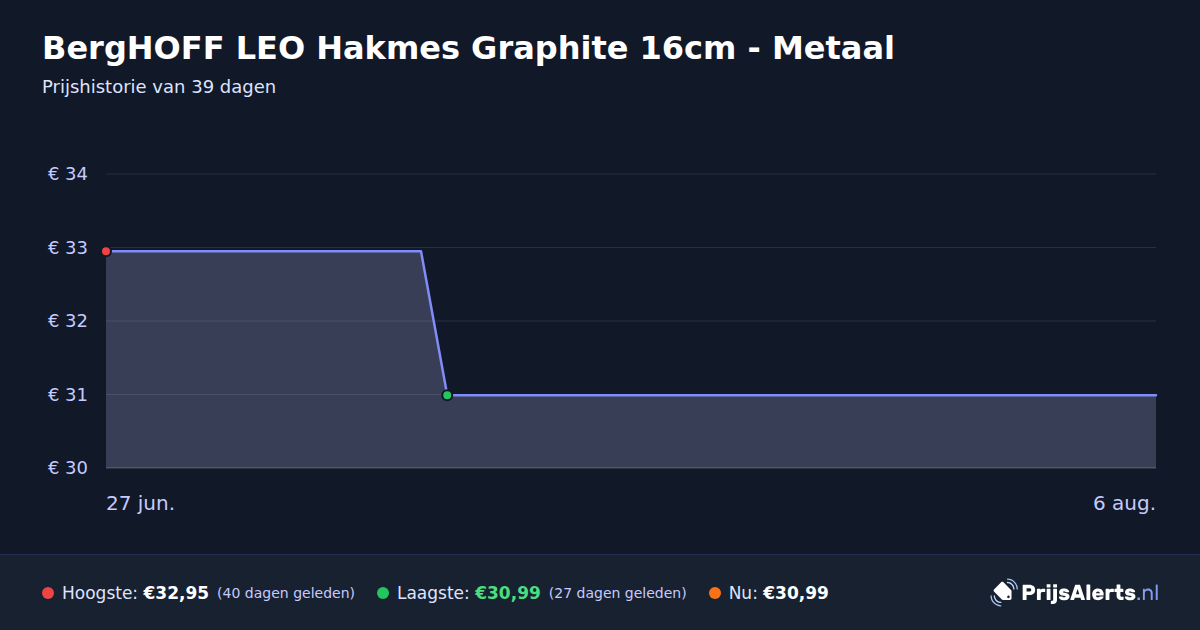Image resolution: width=1200 pixels, height=630 pixels.
Task: Click the 27 dagen geleden note
Action: [x=618, y=593]
